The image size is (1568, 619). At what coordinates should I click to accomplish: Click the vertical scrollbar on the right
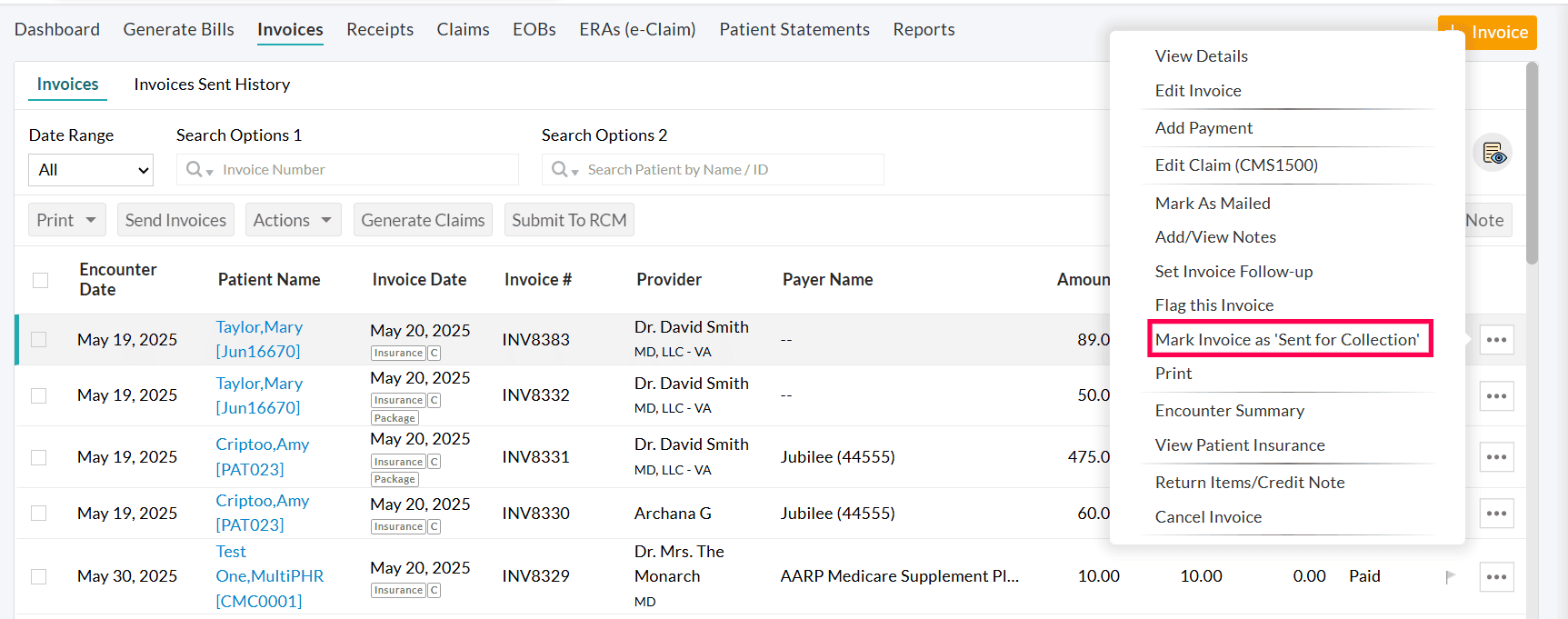(x=1532, y=164)
